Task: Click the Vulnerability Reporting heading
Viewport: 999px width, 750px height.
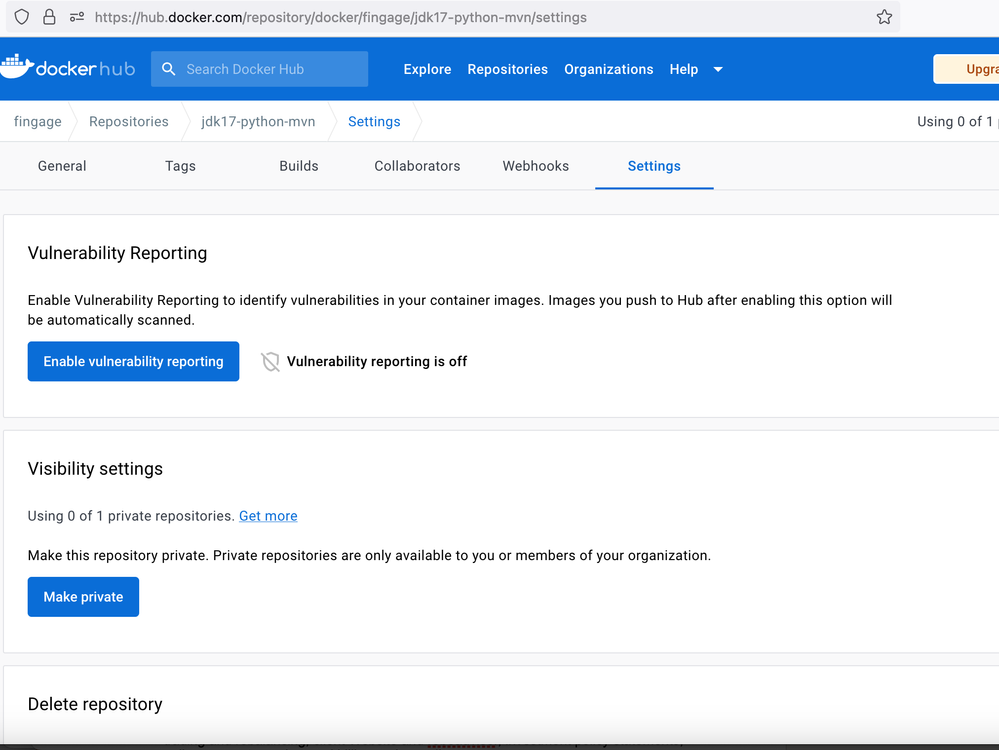Action: pyautogui.click(x=117, y=253)
